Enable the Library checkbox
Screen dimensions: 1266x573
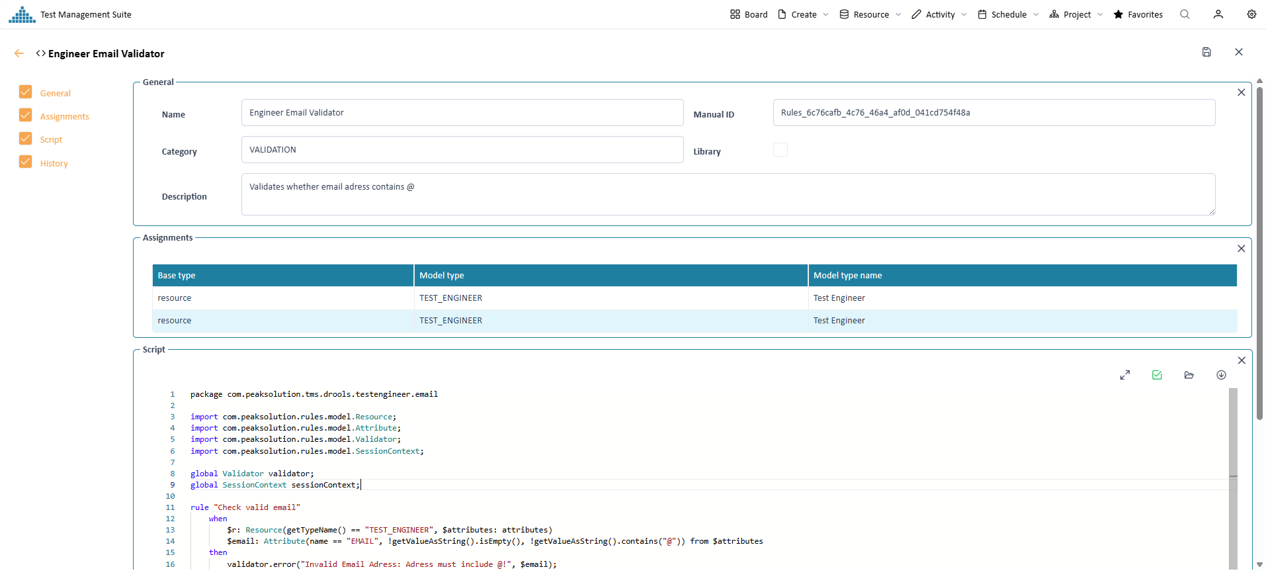[780, 149]
